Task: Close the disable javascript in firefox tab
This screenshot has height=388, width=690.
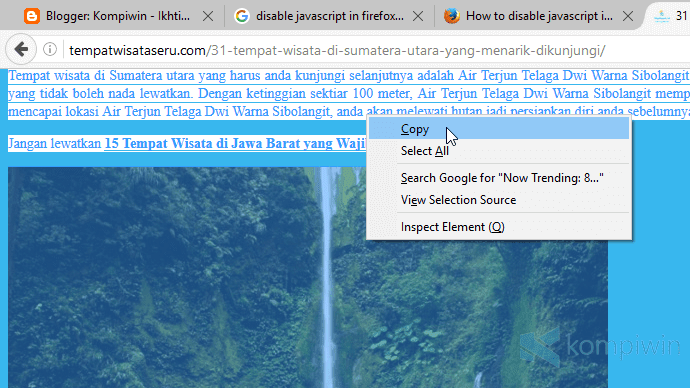Action: coord(418,17)
